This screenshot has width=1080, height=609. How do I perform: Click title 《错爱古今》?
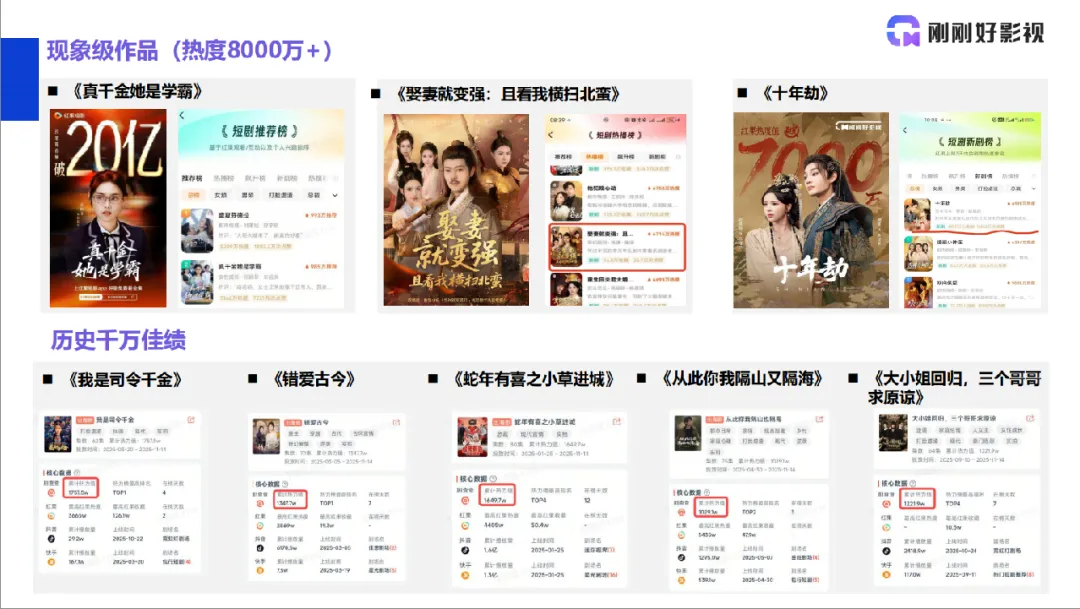(313, 380)
